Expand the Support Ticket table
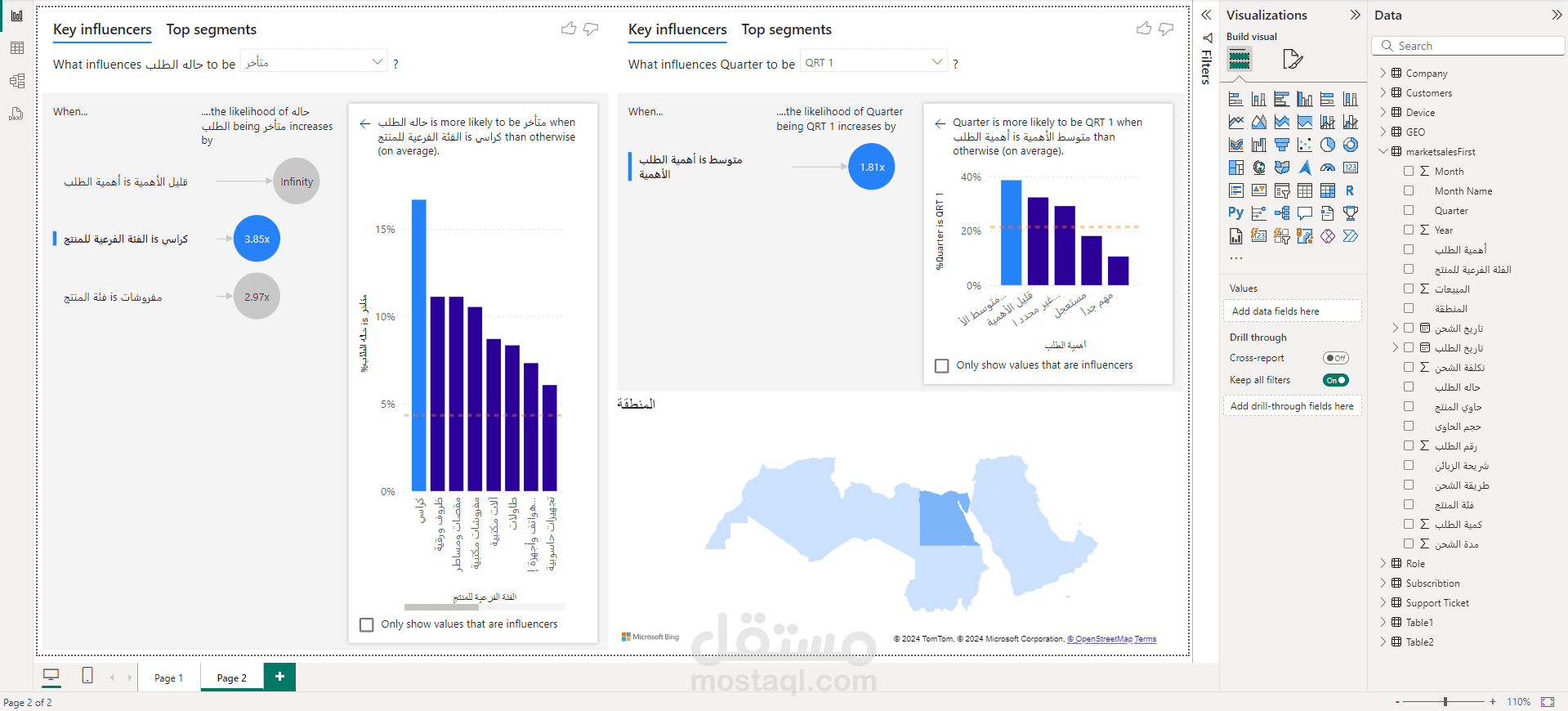Image resolution: width=1568 pixels, height=711 pixels. click(x=1383, y=602)
